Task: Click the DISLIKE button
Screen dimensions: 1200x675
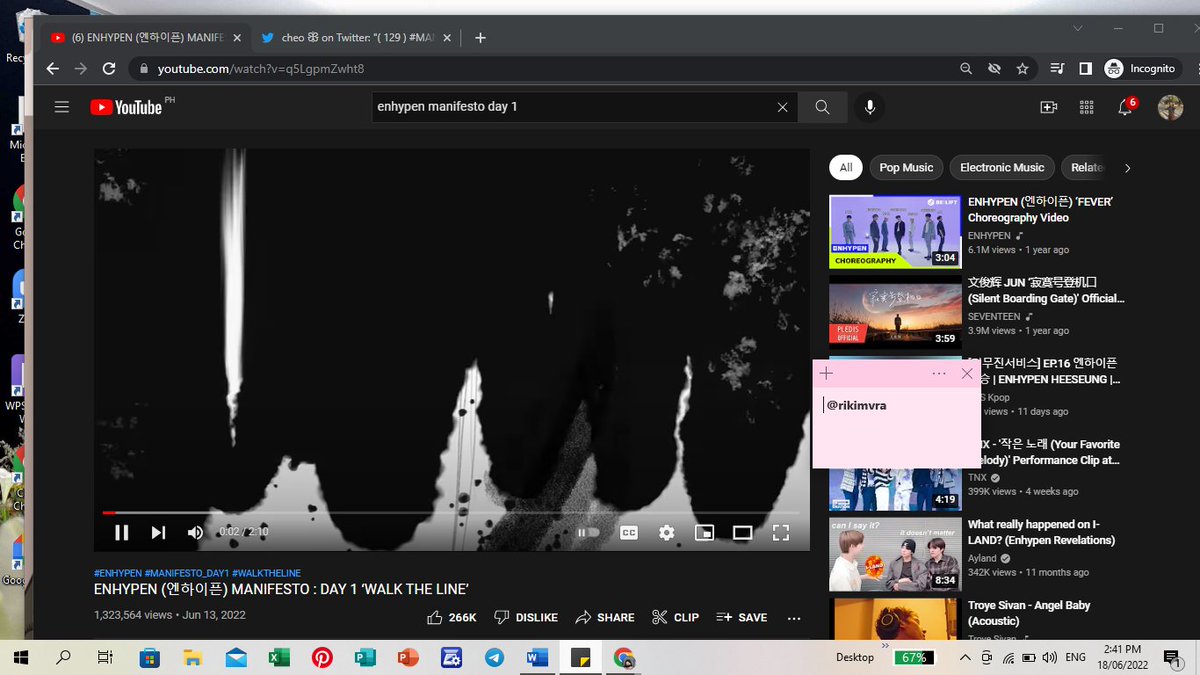Action: [x=526, y=618]
